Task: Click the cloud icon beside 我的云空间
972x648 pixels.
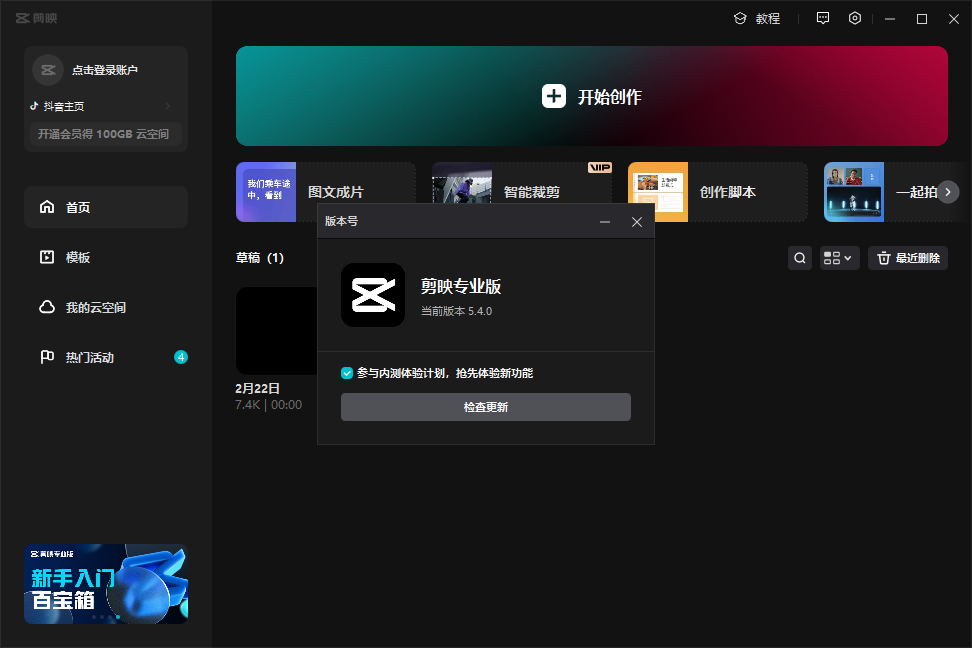Action: (x=47, y=307)
